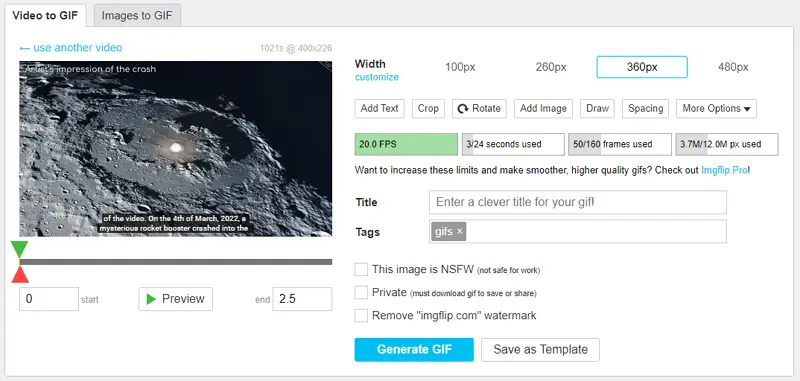The width and height of the screenshot is (800, 381).
Task: Click the red end marker triangle
Action: [20, 274]
